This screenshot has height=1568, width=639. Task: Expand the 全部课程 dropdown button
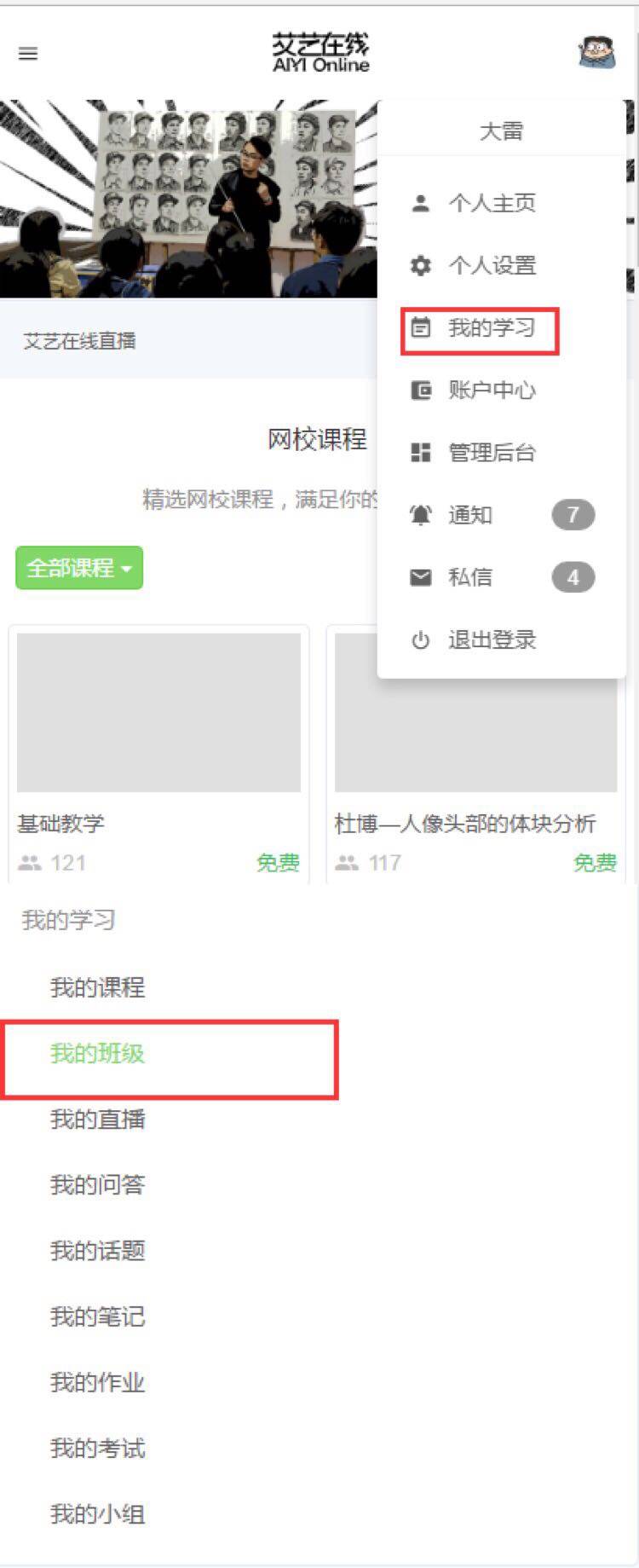click(x=79, y=568)
